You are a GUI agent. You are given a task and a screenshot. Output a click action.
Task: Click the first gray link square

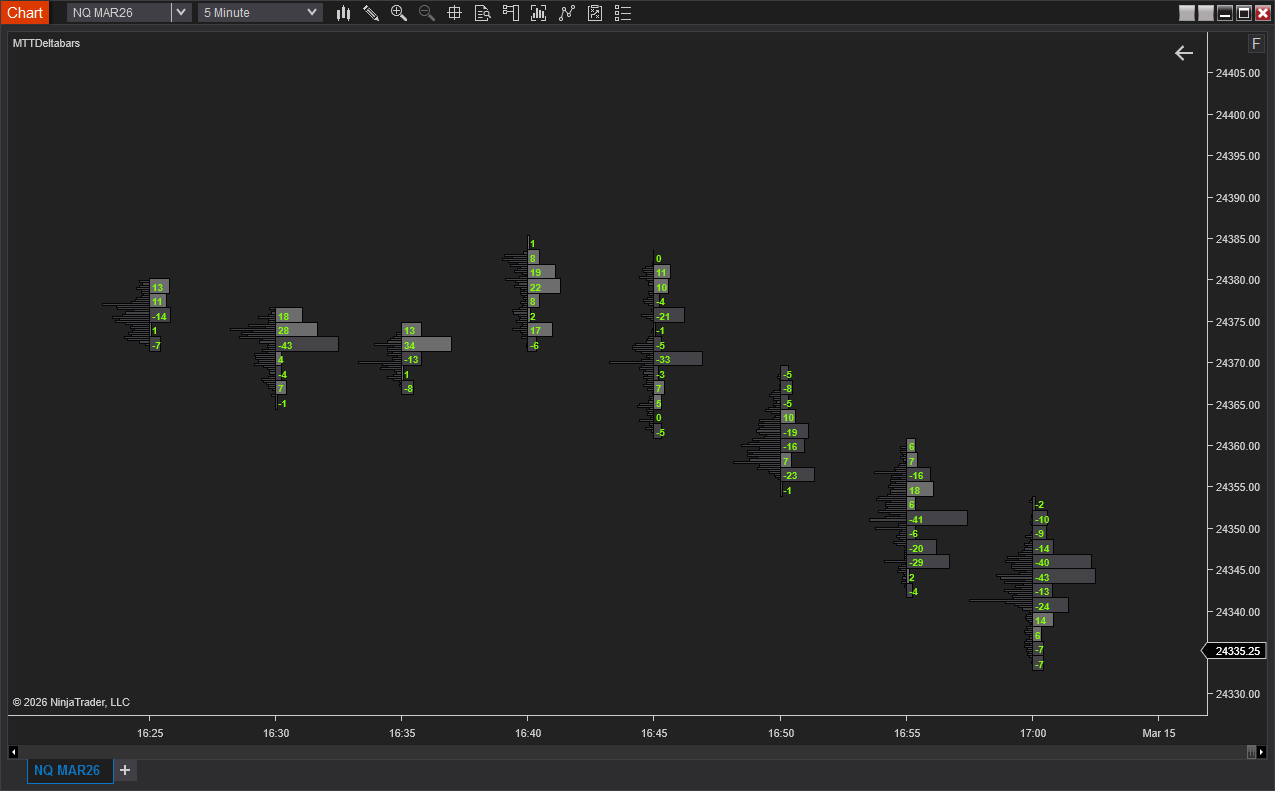1187,13
